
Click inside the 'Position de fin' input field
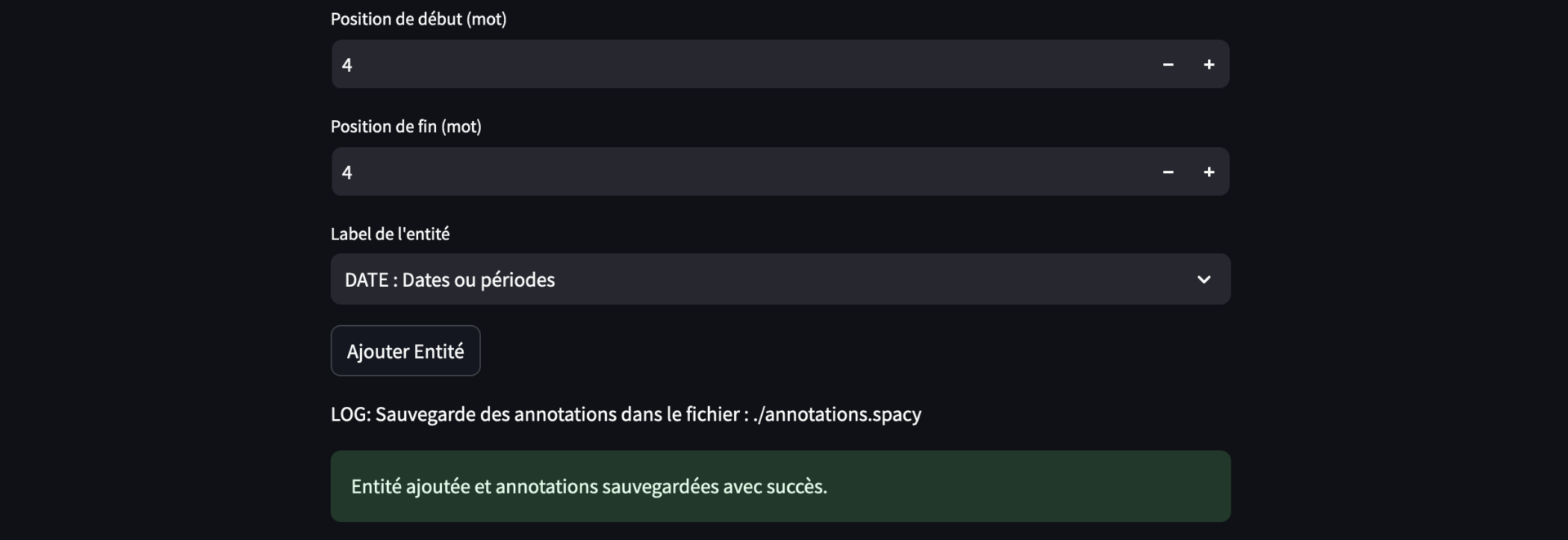[x=653, y=172]
